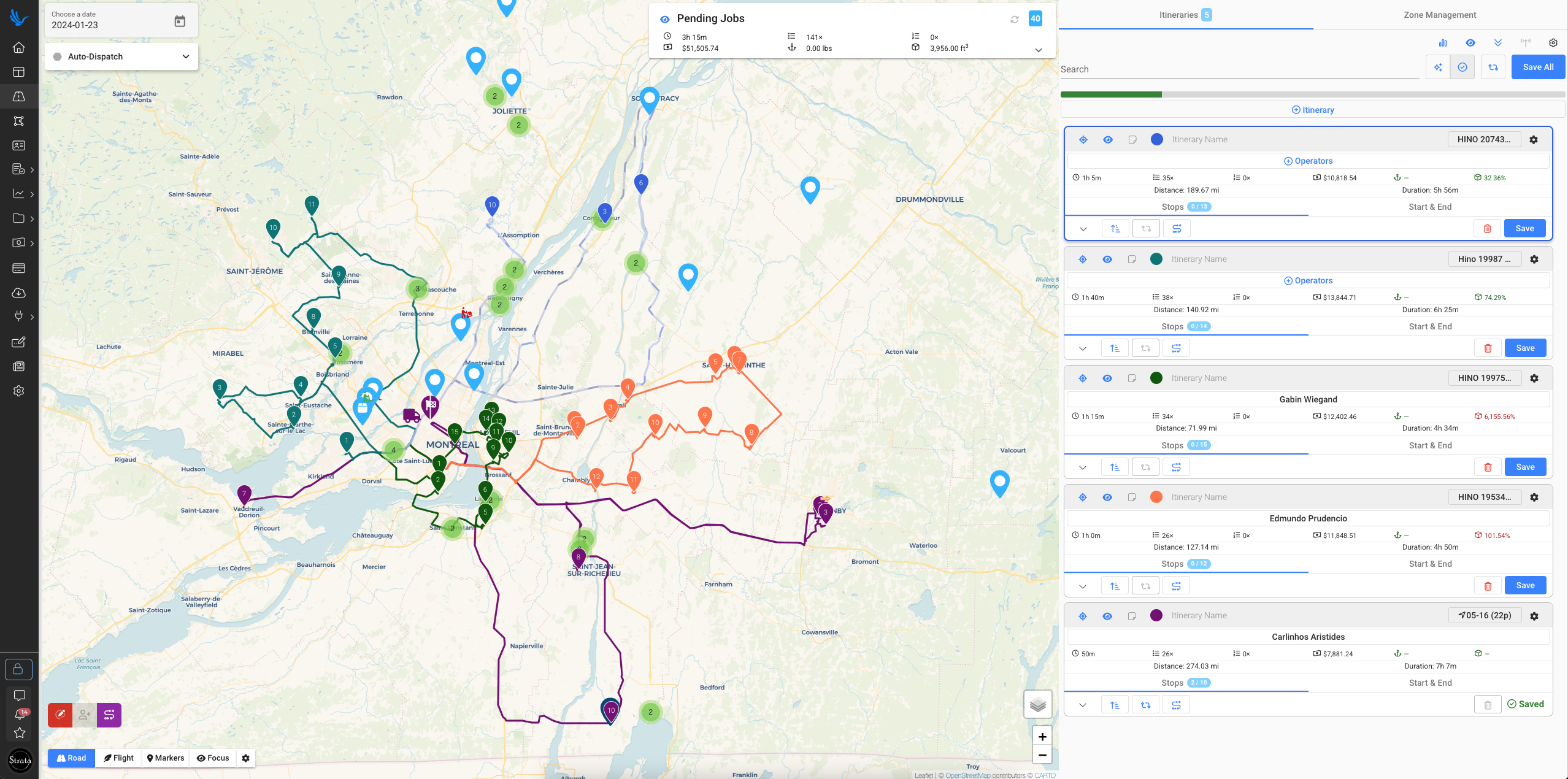1568x779 pixels.
Task: Click the purple routing button on map
Action: [x=109, y=715]
